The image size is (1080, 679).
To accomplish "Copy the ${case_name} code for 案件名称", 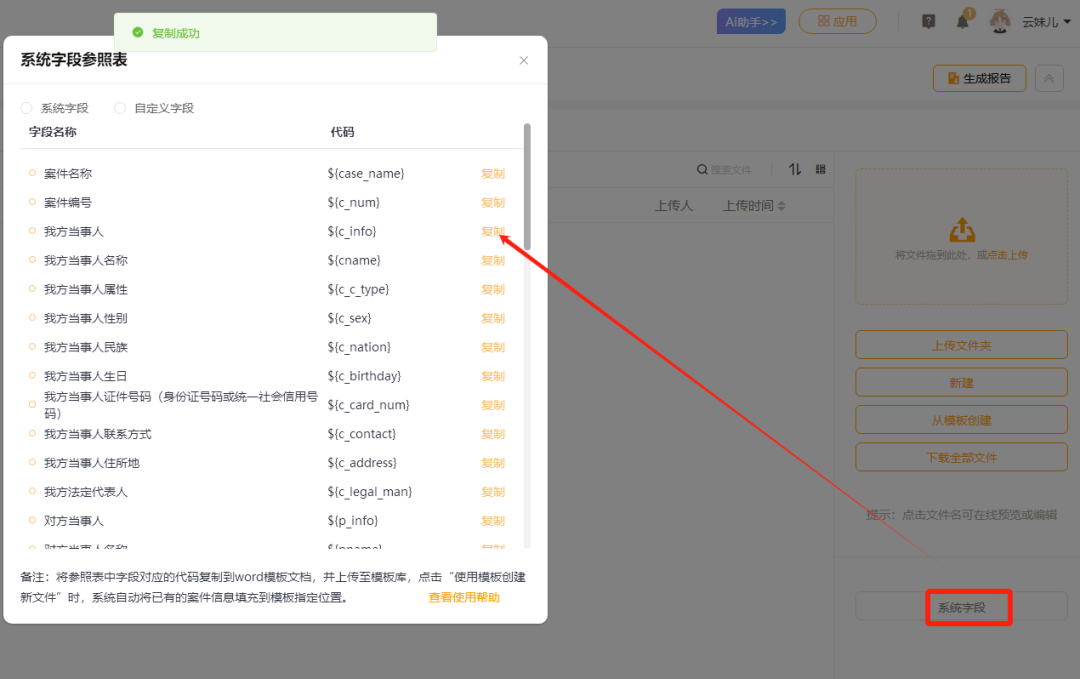I will [493, 174].
